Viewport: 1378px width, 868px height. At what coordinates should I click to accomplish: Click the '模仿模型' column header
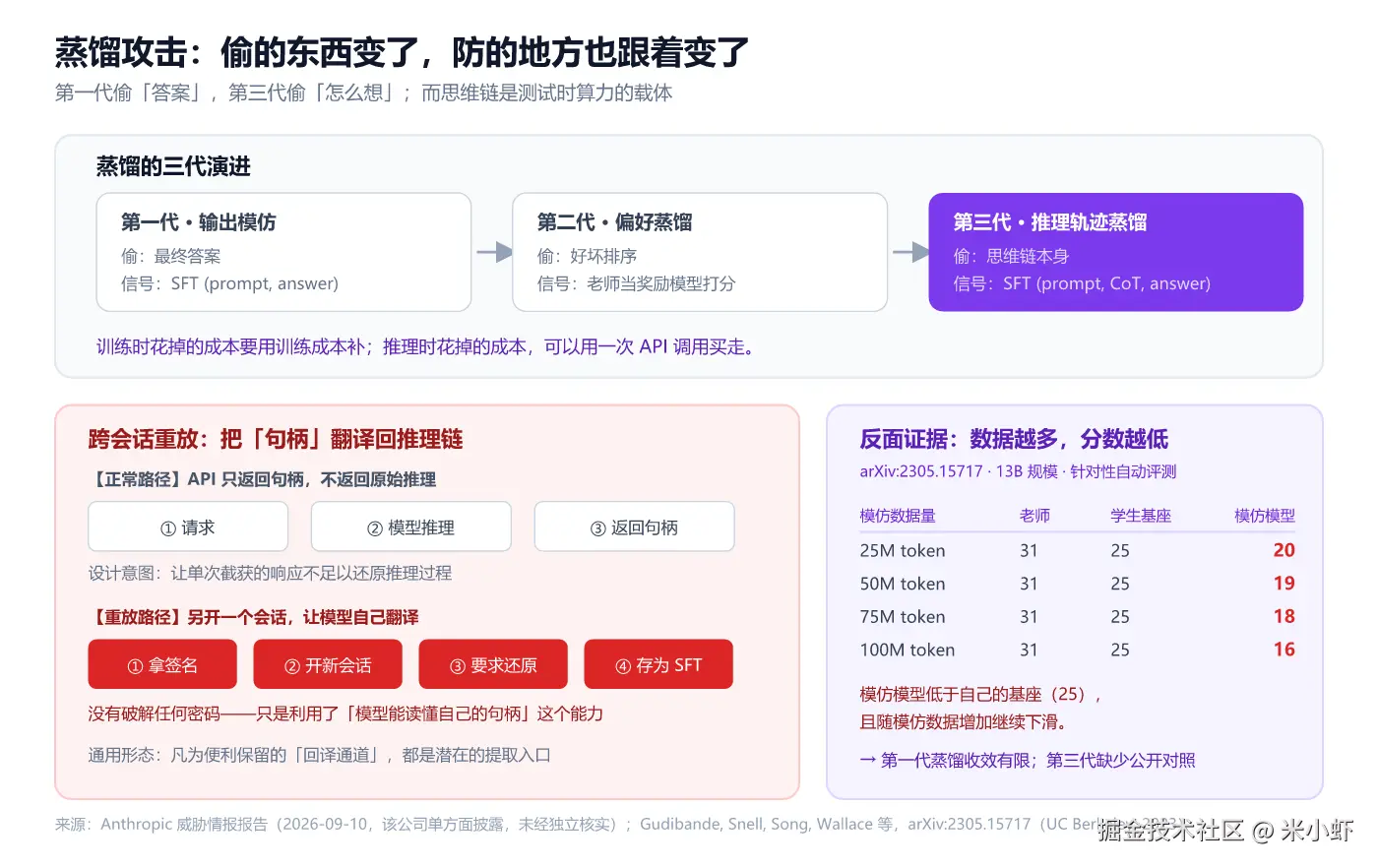(x=1265, y=516)
